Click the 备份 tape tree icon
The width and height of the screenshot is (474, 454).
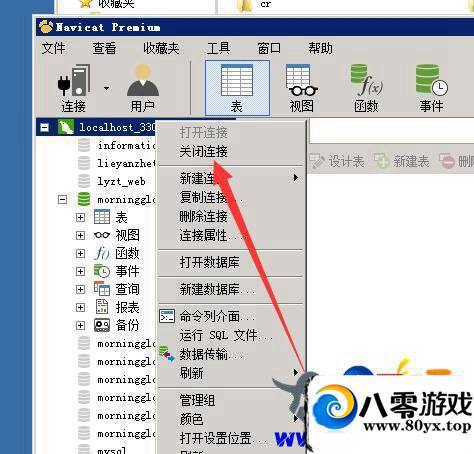coord(102,325)
